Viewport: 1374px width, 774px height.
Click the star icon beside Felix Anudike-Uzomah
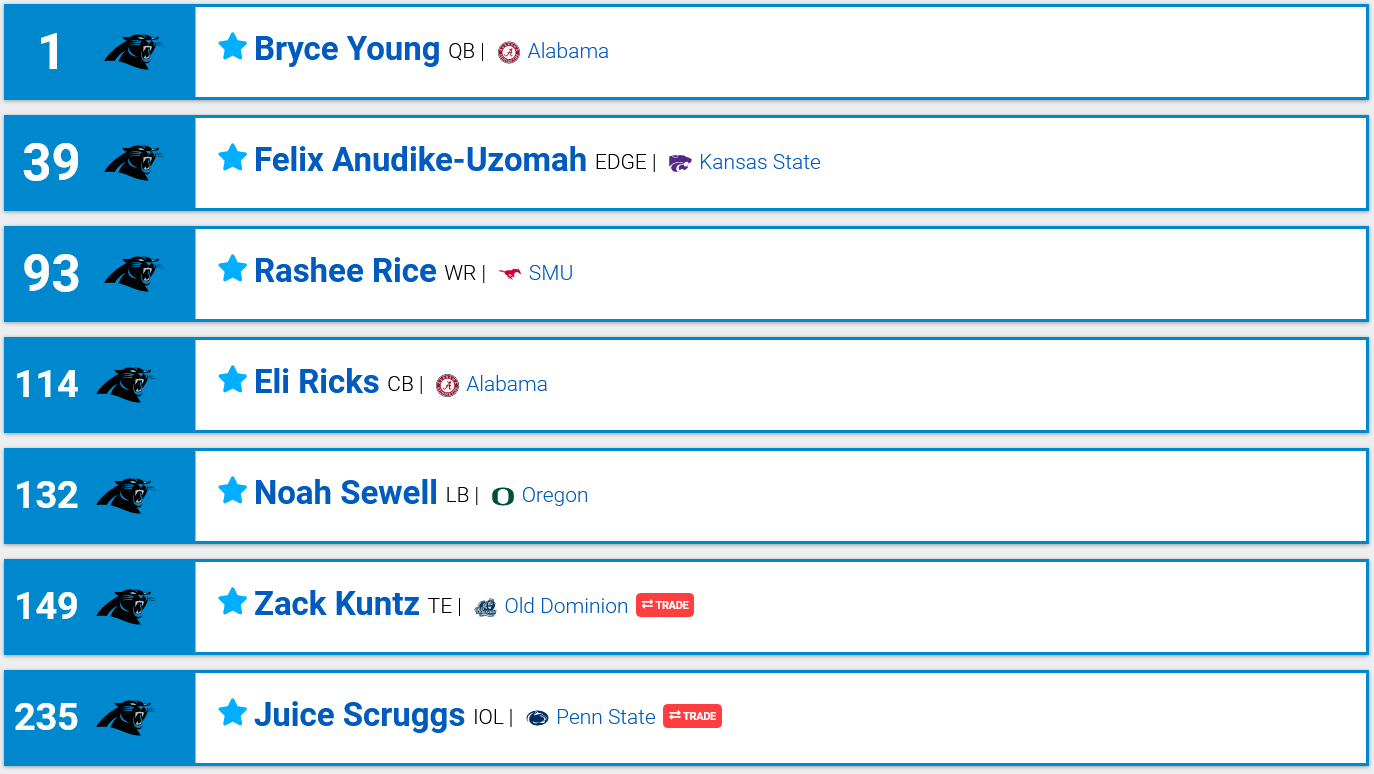coord(232,157)
